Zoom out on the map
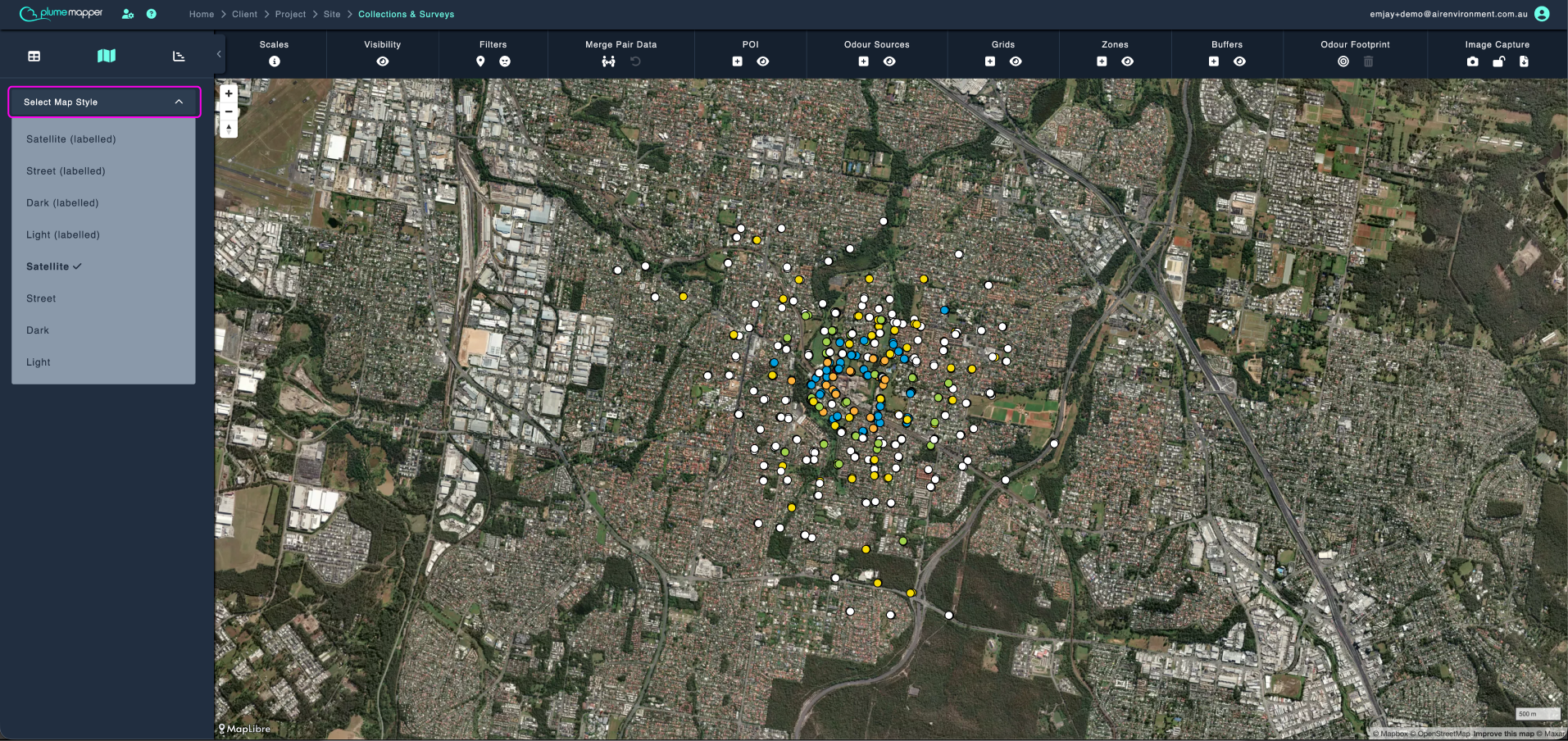 229,111
